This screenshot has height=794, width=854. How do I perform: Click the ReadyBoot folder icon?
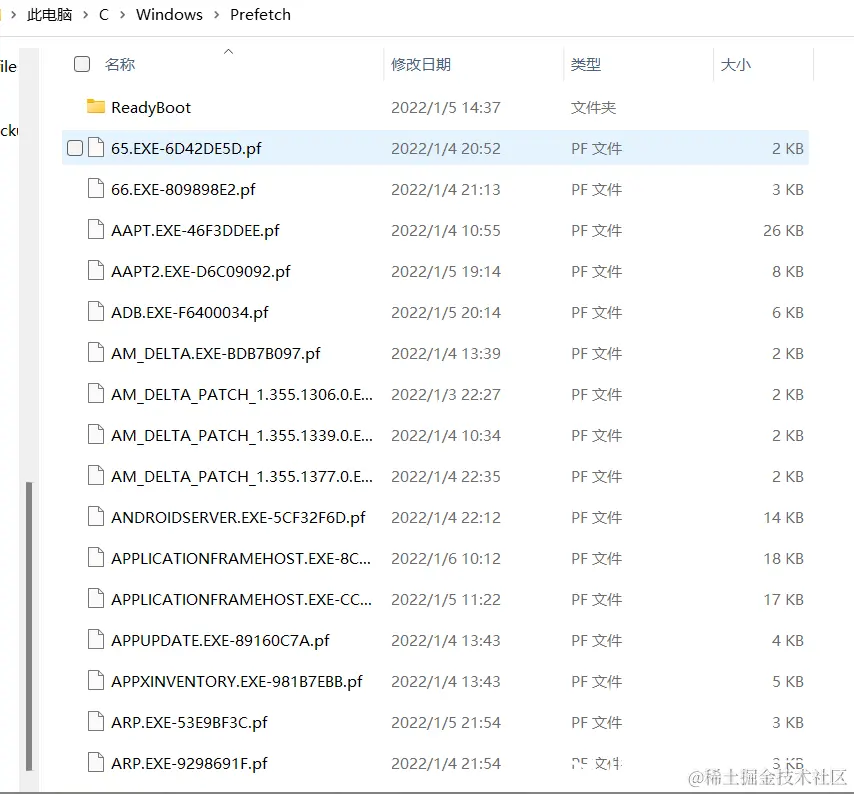[96, 106]
